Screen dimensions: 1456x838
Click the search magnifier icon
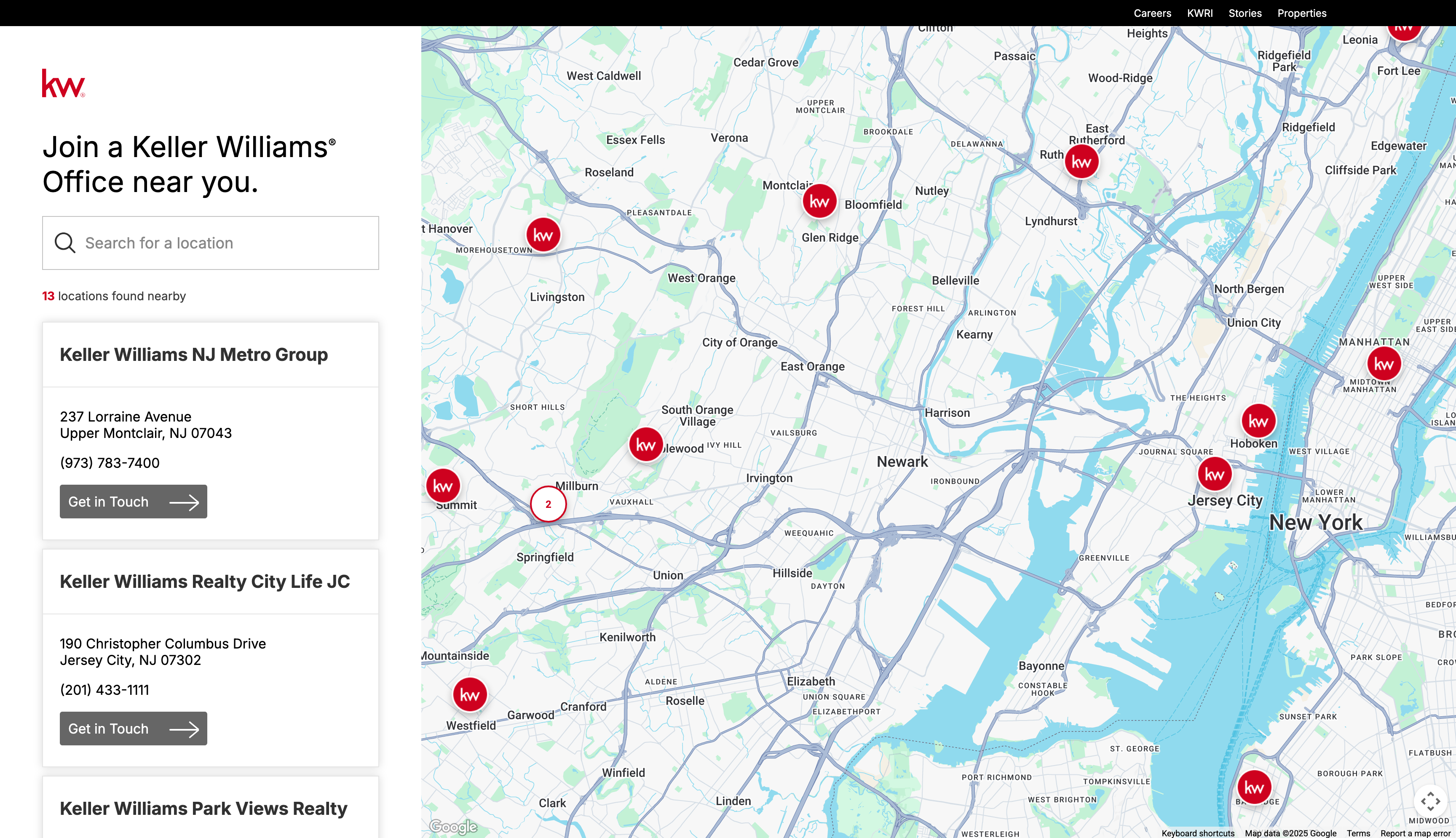64,243
